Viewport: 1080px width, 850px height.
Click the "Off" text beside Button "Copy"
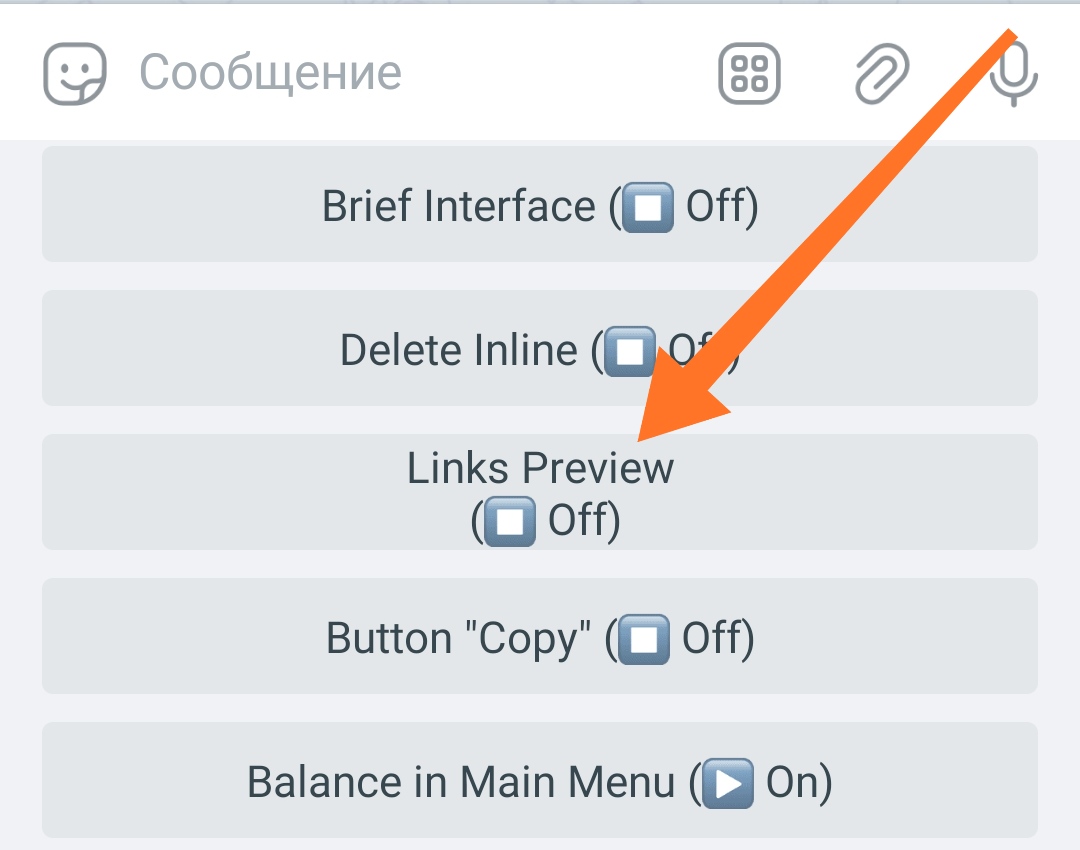tap(712, 637)
